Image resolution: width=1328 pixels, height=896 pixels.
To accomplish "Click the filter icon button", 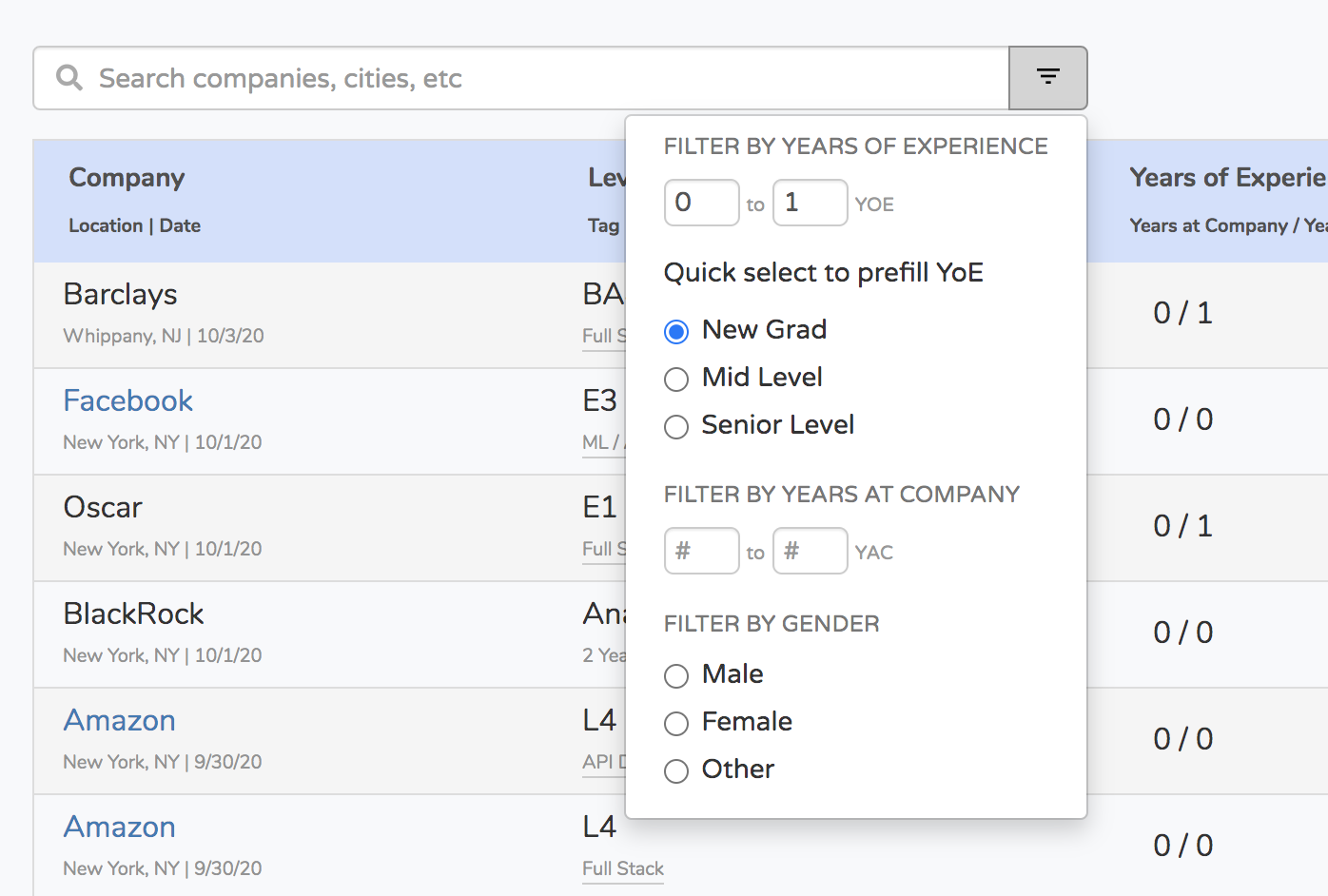I will pyautogui.click(x=1047, y=77).
